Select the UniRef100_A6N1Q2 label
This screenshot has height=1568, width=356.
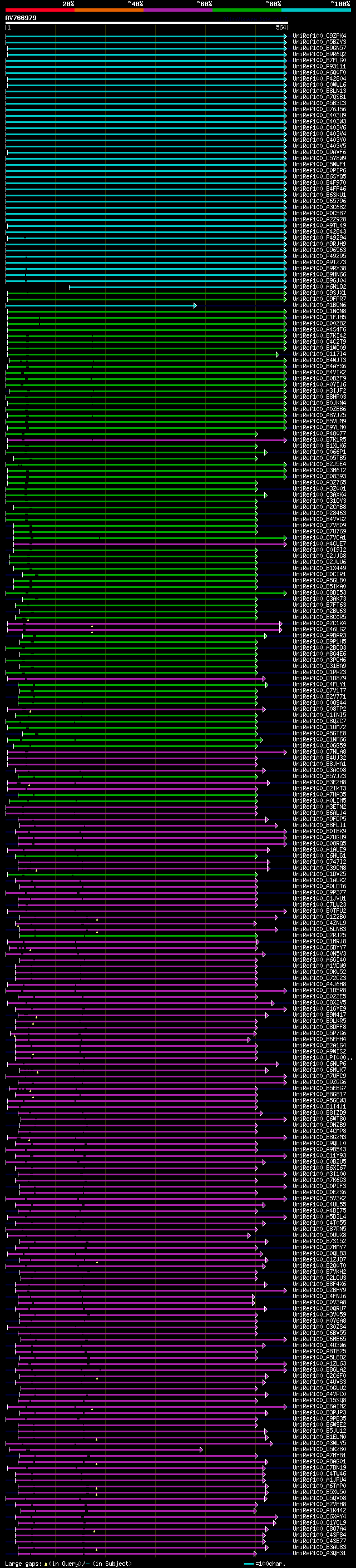(x=319, y=286)
